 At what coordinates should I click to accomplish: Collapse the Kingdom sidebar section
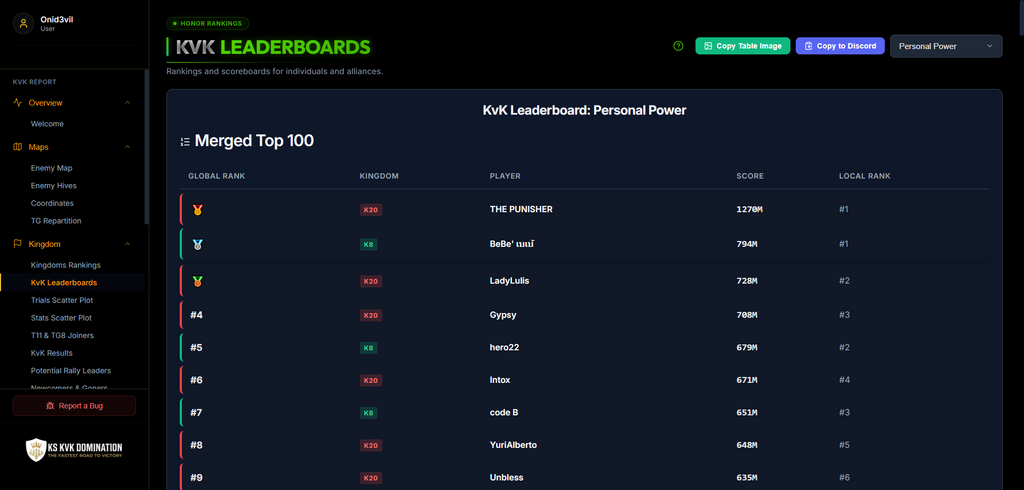coord(127,244)
